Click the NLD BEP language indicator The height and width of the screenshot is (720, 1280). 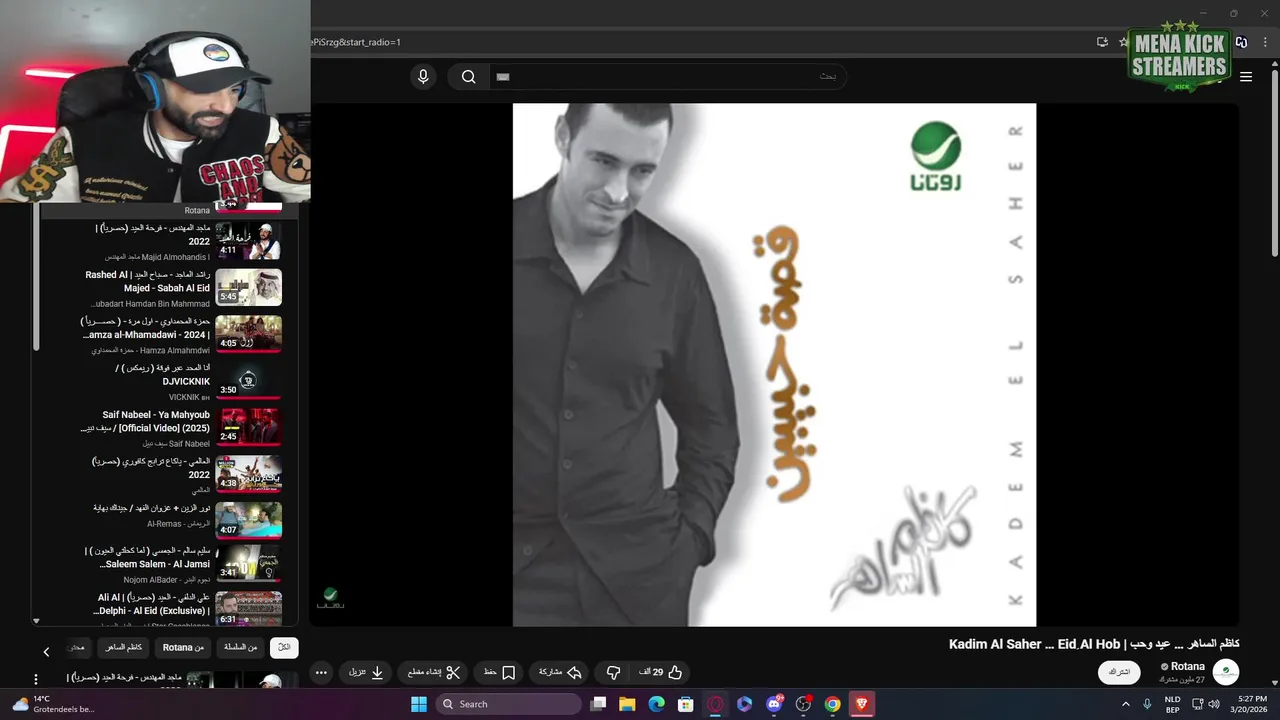coord(1172,704)
